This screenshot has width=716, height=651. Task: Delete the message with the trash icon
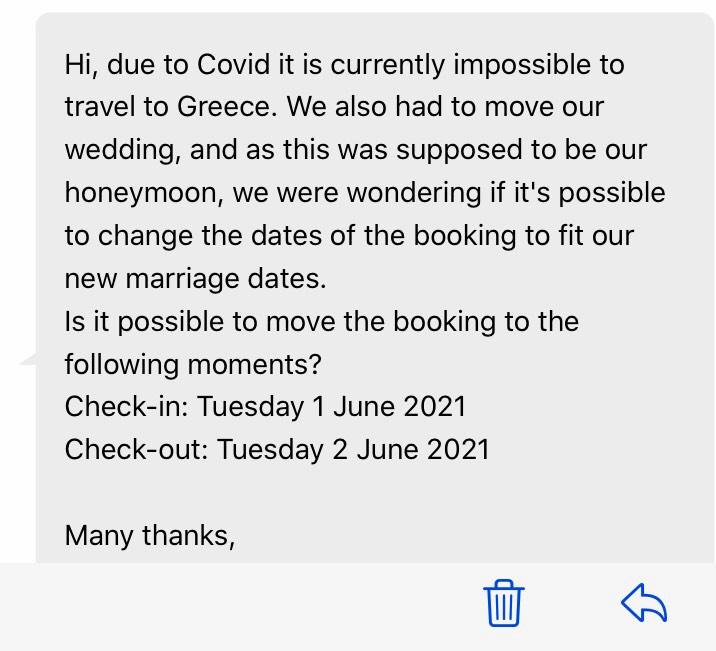coord(503,603)
